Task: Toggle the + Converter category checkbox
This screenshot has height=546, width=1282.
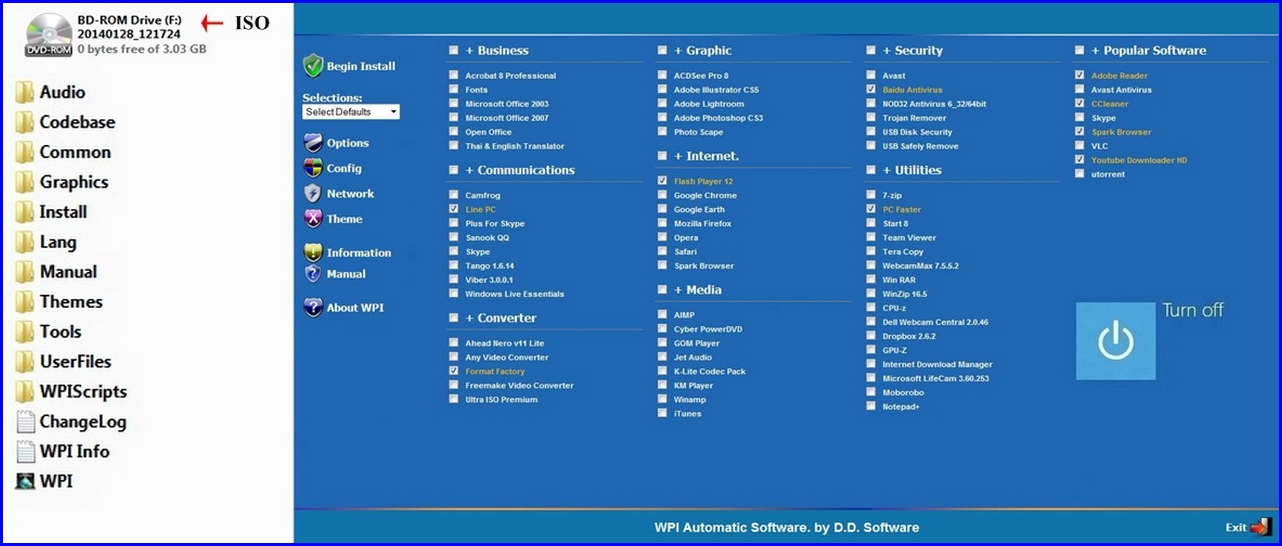Action: point(454,318)
